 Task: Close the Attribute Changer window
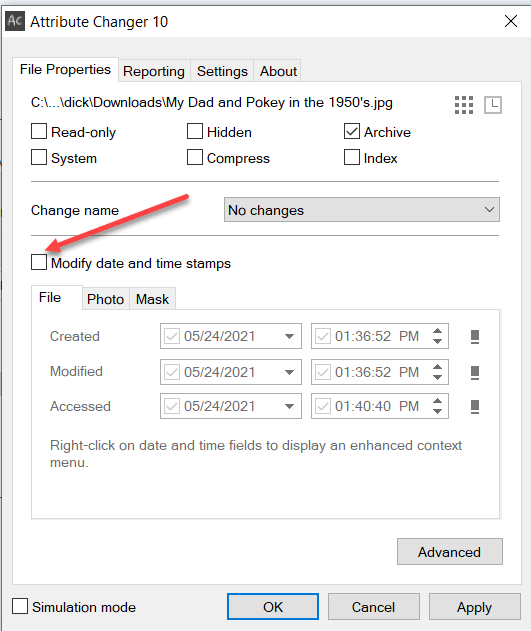511,21
